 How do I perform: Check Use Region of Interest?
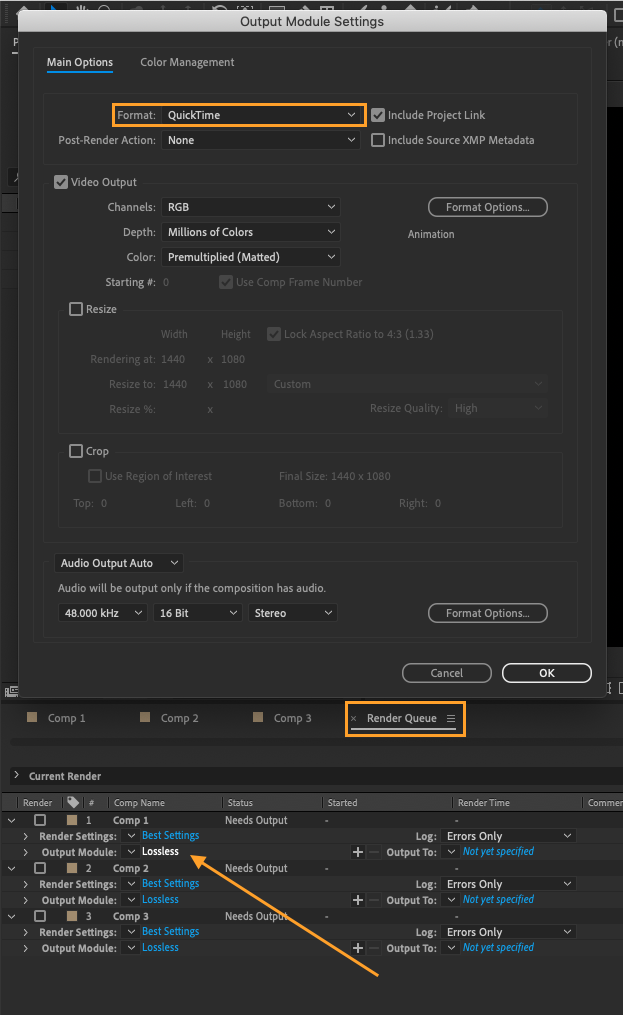coord(95,476)
